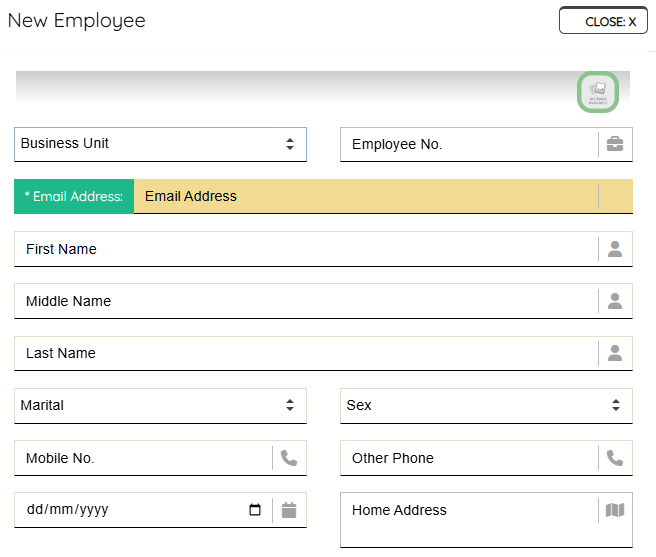
Task: Click the employee photo placeholder thumbnail
Action: [x=598, y=92]
